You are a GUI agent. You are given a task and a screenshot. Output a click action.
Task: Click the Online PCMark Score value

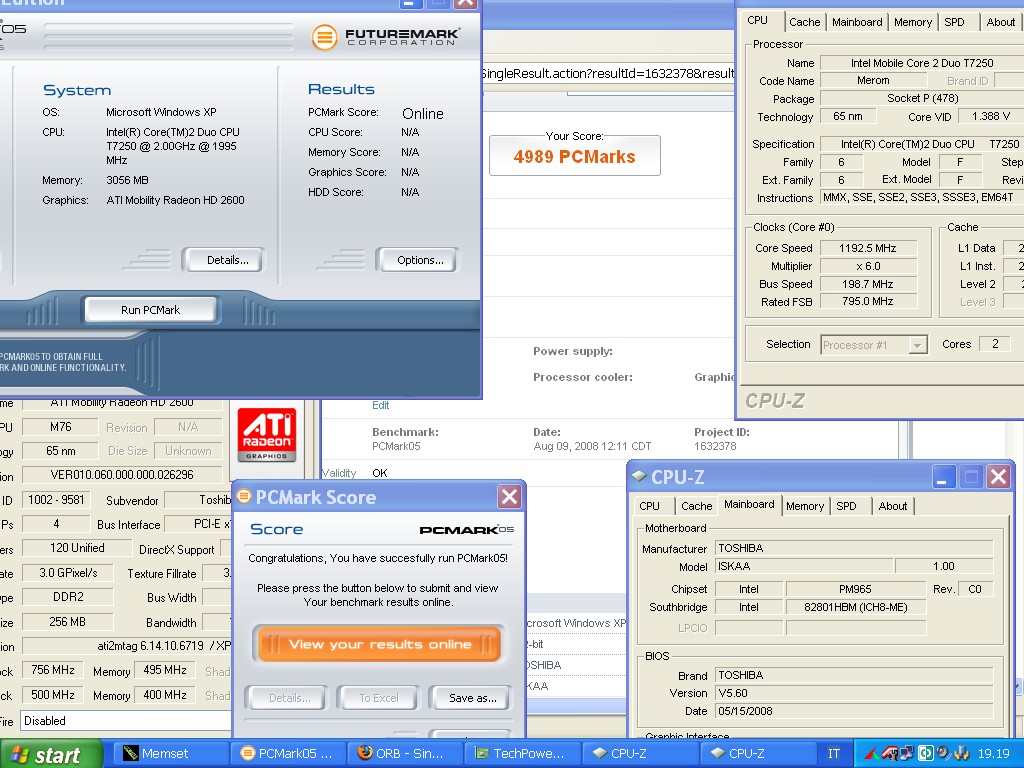pos(423,114)
